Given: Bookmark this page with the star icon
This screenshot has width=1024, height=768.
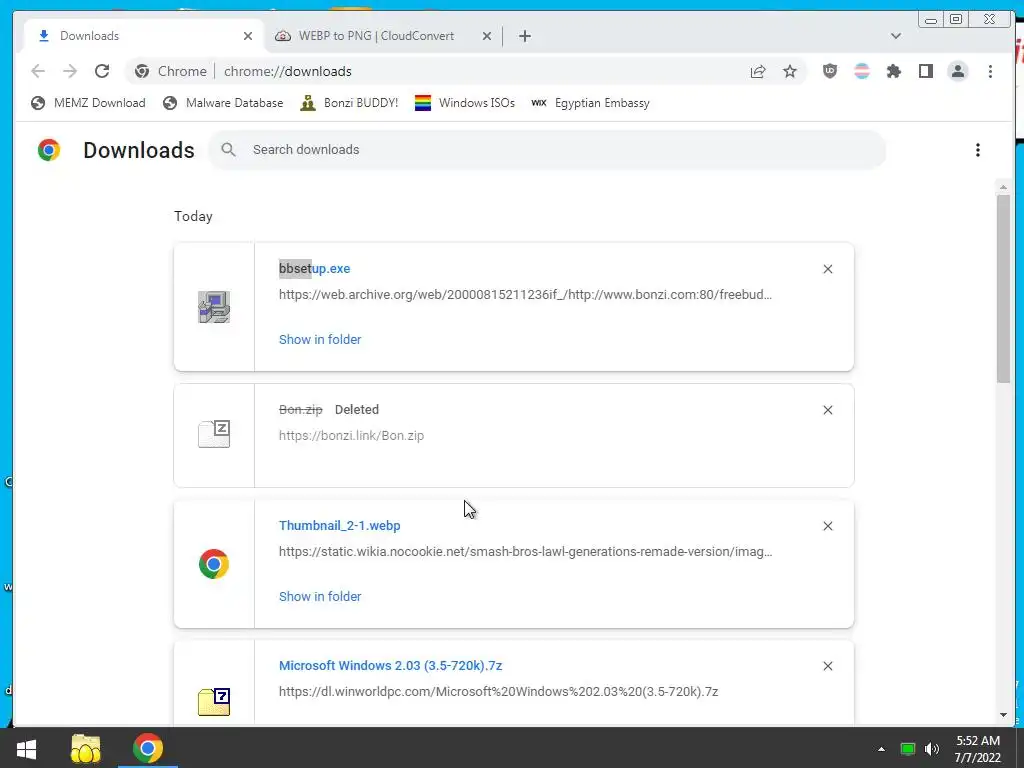Looking at the screenshot, I should (790, 71).
